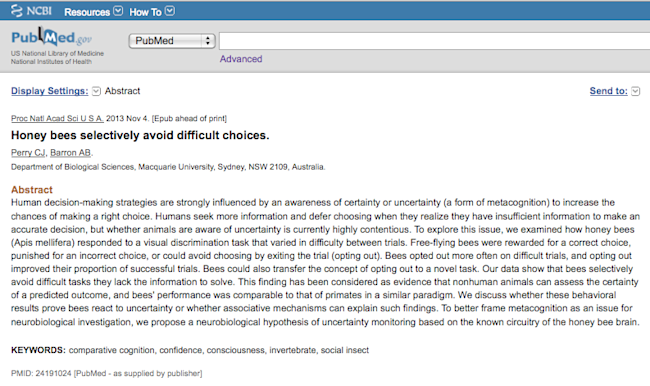The image size is (650, 386).
Task: Open the Resources dropdown arrow icon
Action: point(118,11)
